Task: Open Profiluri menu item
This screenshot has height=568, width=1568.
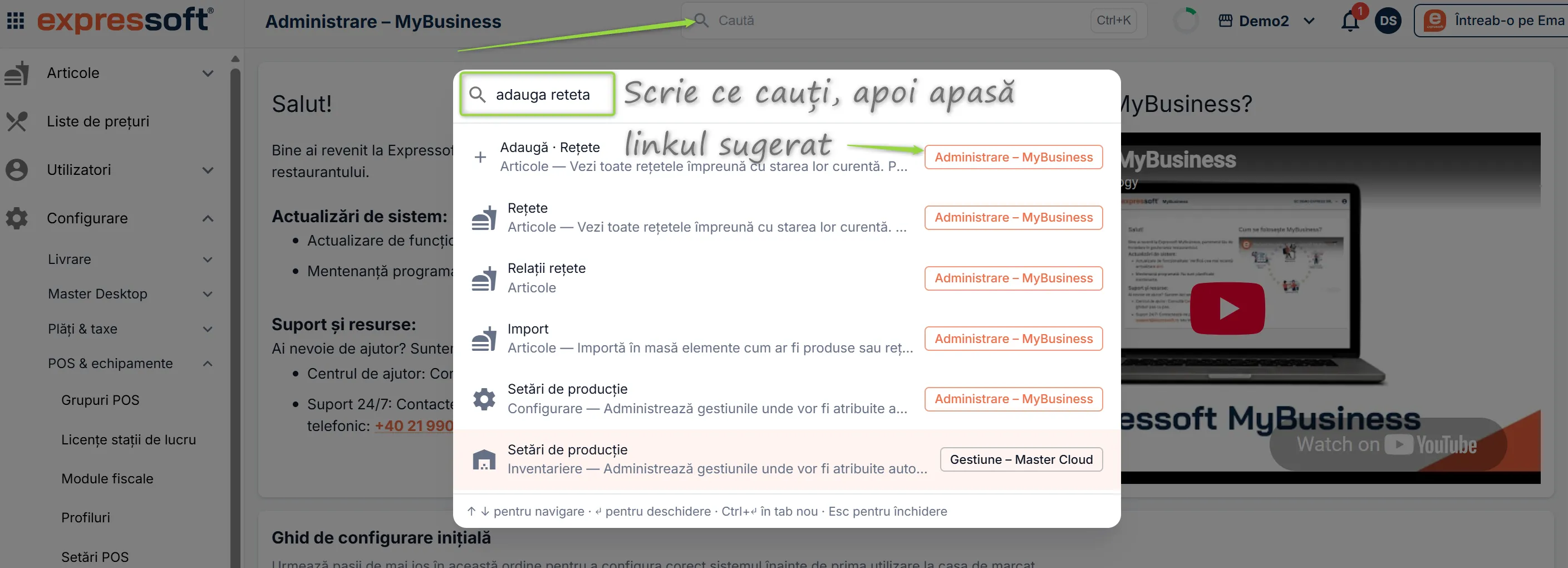Action: click(x=86, y=517)
